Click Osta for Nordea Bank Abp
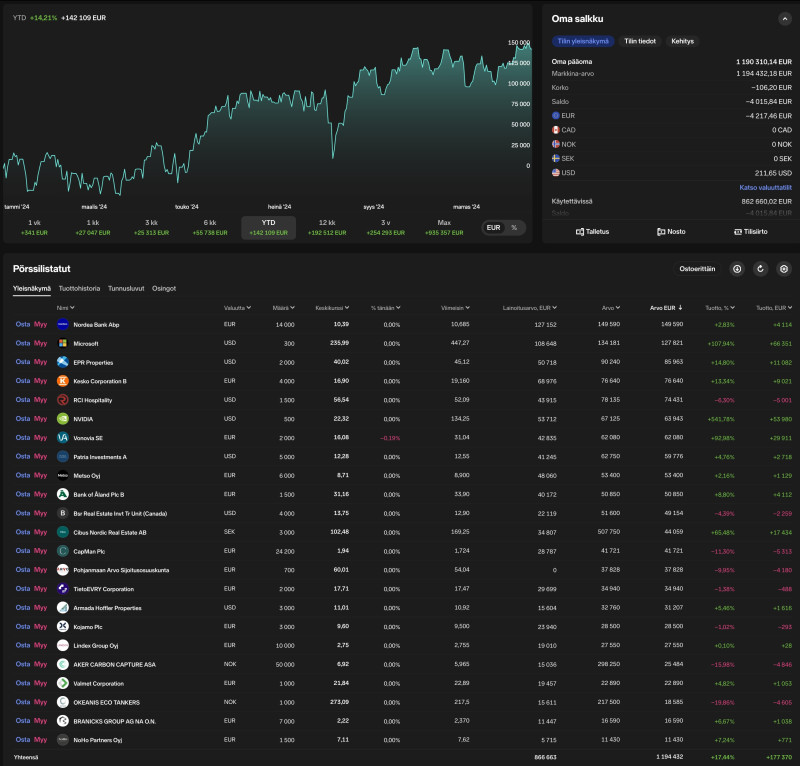800x766 pixels. click(23, 324)
